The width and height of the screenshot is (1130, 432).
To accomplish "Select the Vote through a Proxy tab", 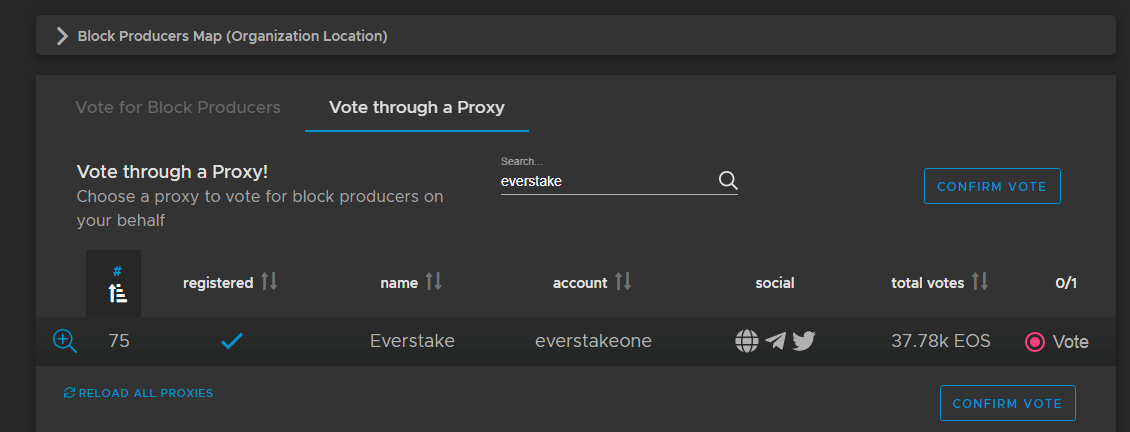I will (416, 107).
